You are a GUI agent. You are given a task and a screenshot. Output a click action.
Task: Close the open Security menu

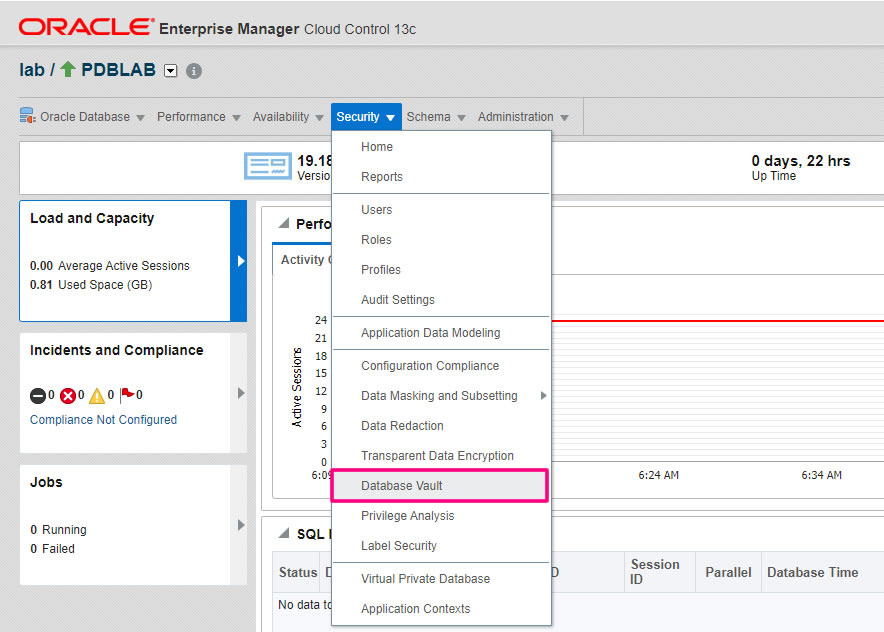point(366,117)
